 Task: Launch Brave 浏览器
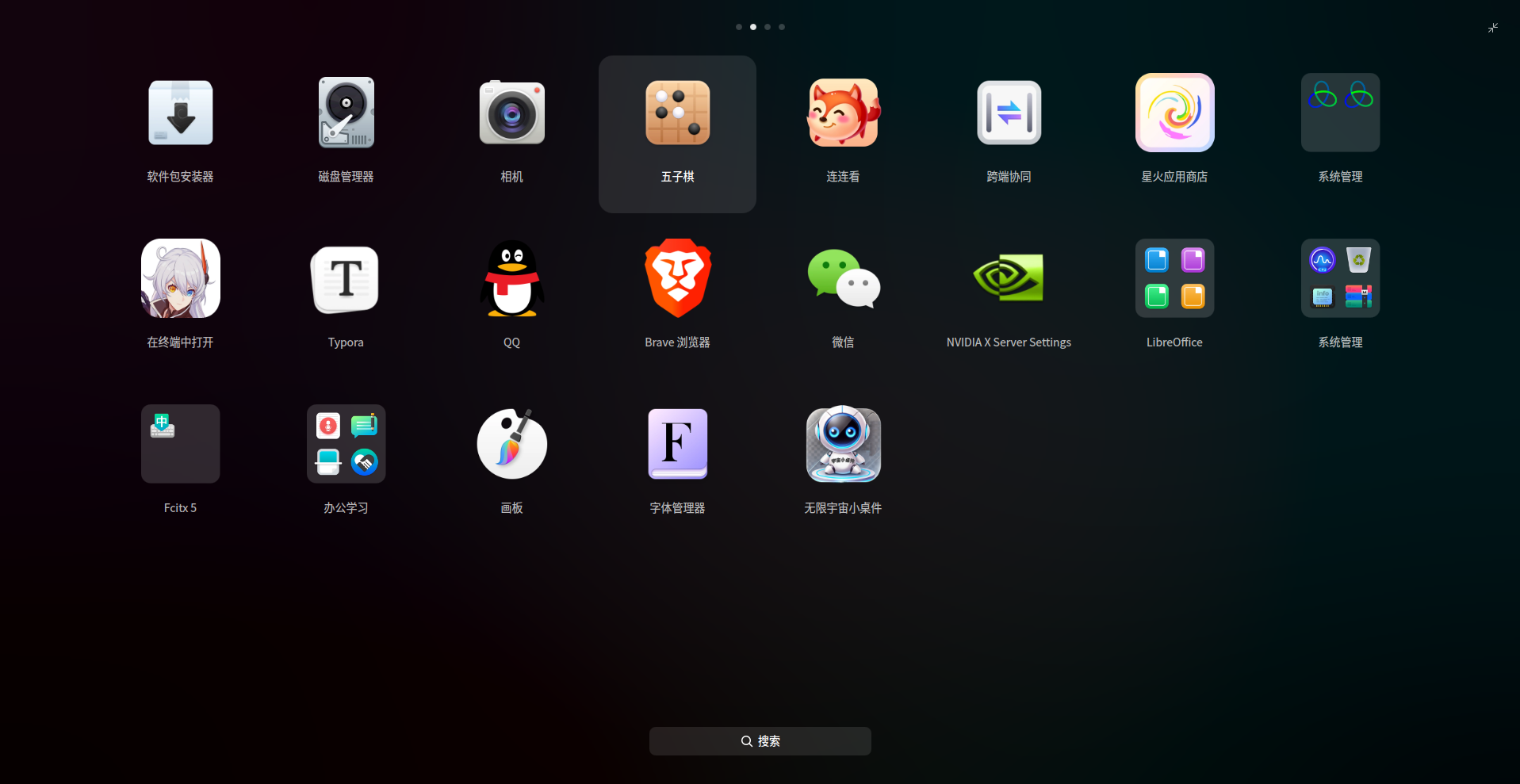coord(678,278)
